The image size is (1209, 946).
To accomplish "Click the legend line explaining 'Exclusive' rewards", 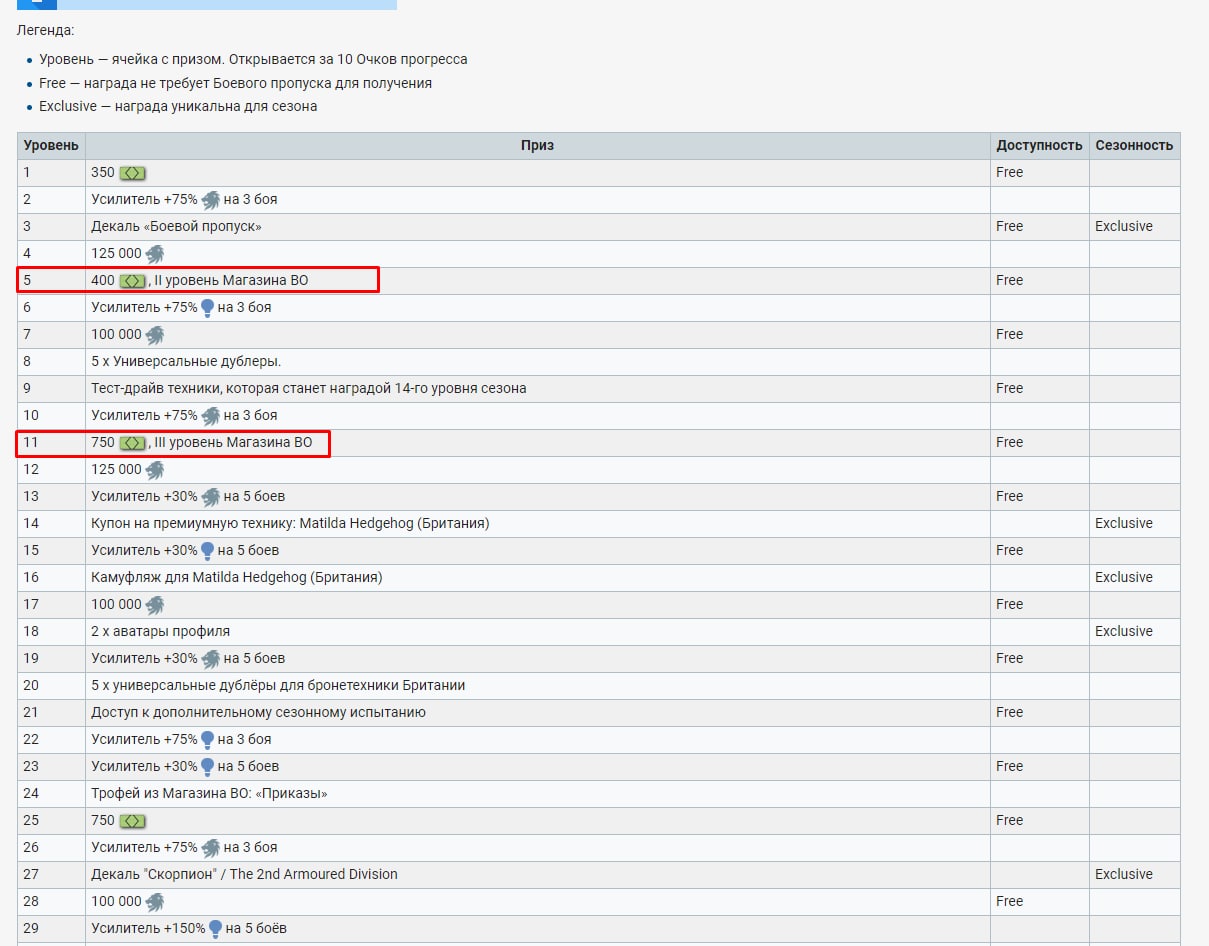I will 178,106.
